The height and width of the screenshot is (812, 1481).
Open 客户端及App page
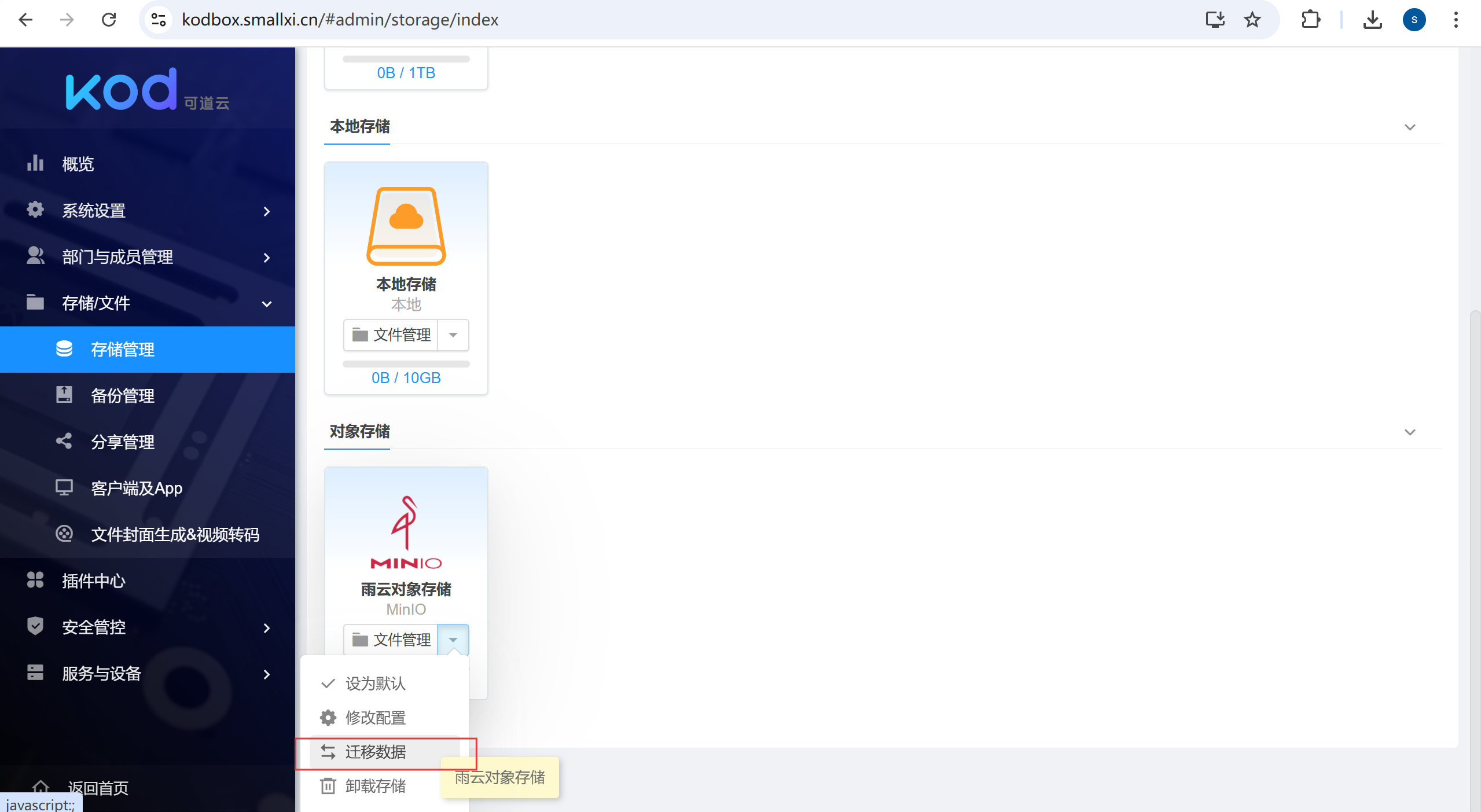[x=136, y=488]
